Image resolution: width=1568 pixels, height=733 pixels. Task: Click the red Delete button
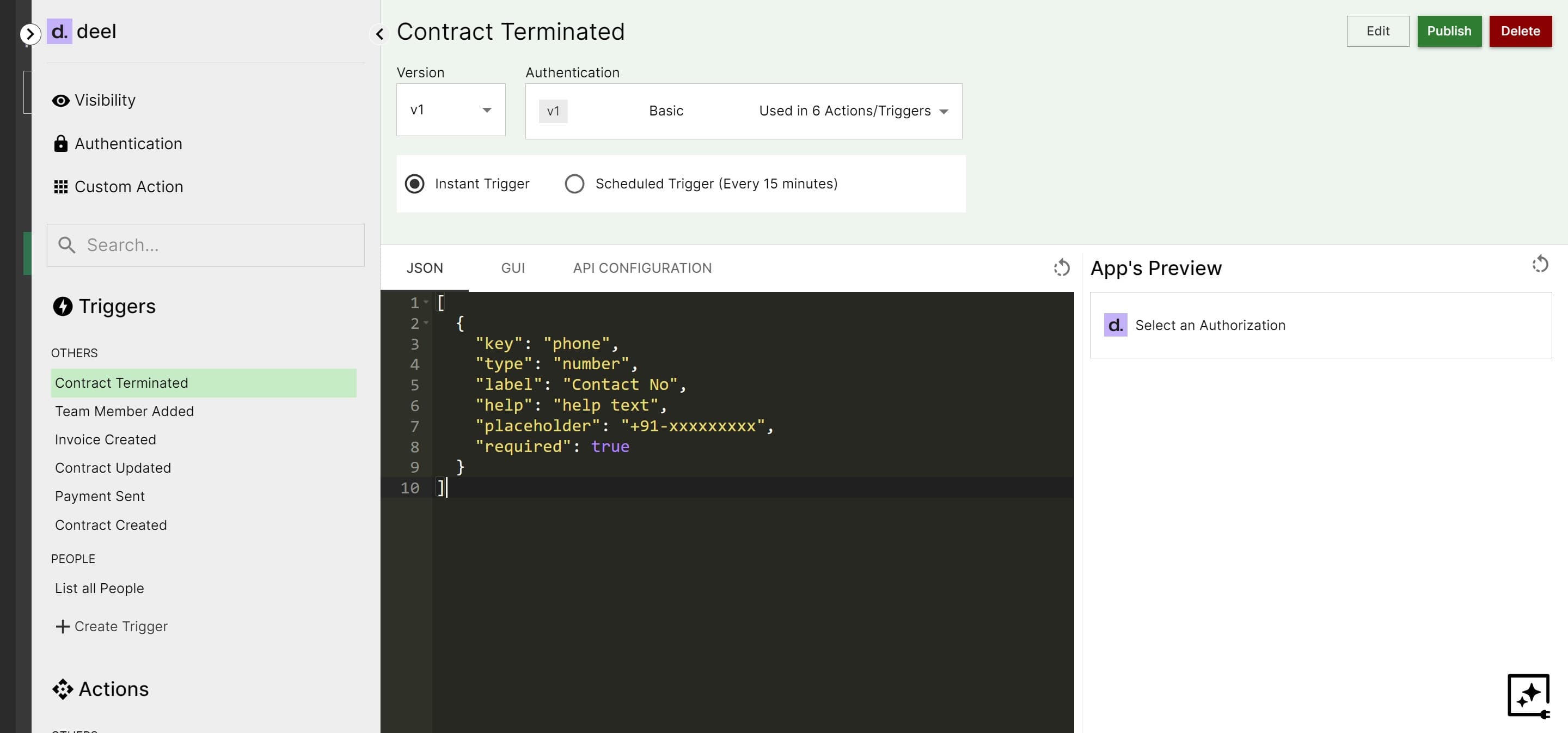pyautogui.click(x=1520, y=31)
